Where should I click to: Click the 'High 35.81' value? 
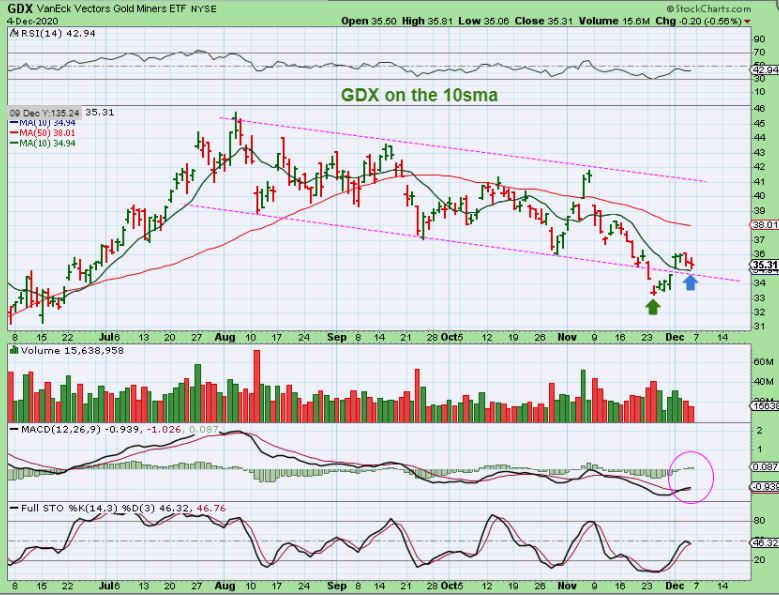click(x=427, y=21)
